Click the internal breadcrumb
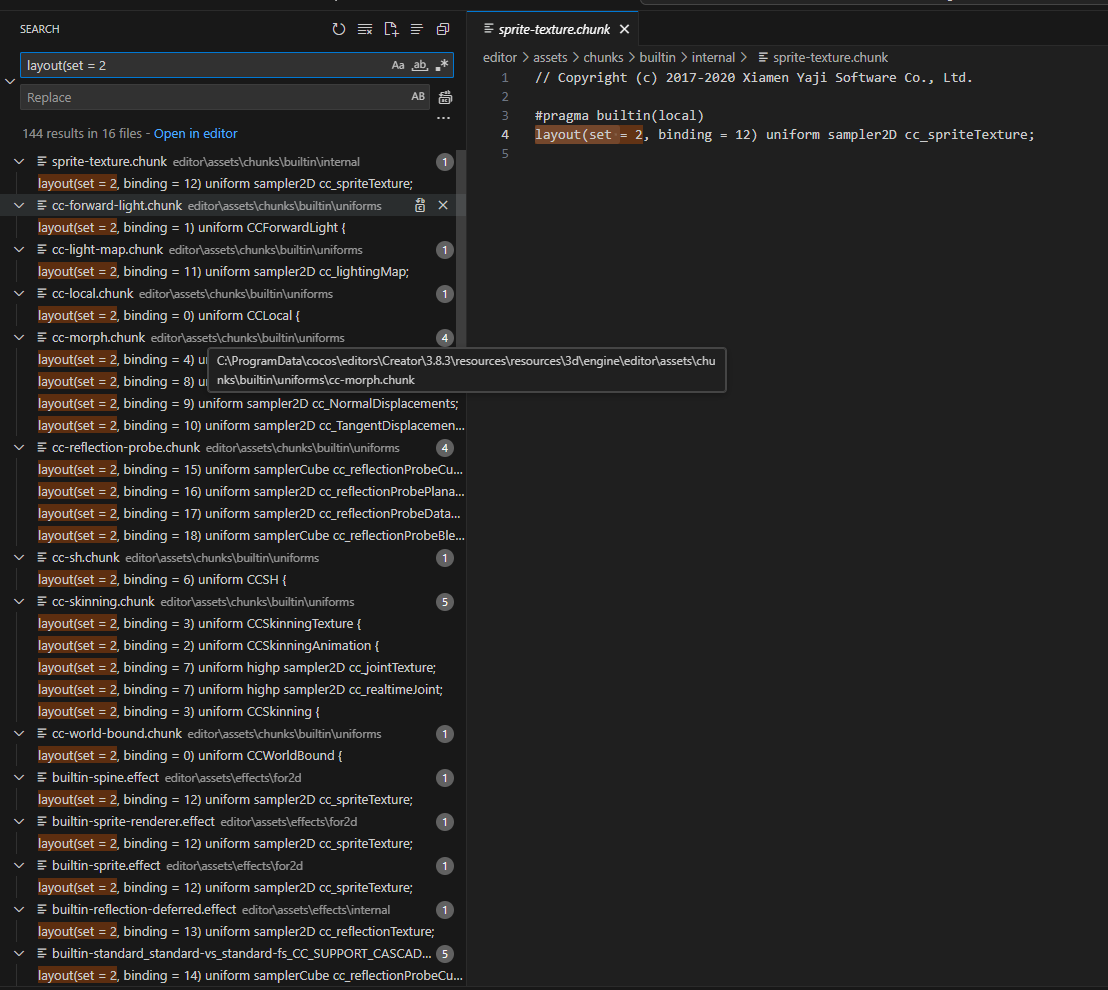This screenshot has height=990, width=1108. pyautogui.click(x=713, y=57)
